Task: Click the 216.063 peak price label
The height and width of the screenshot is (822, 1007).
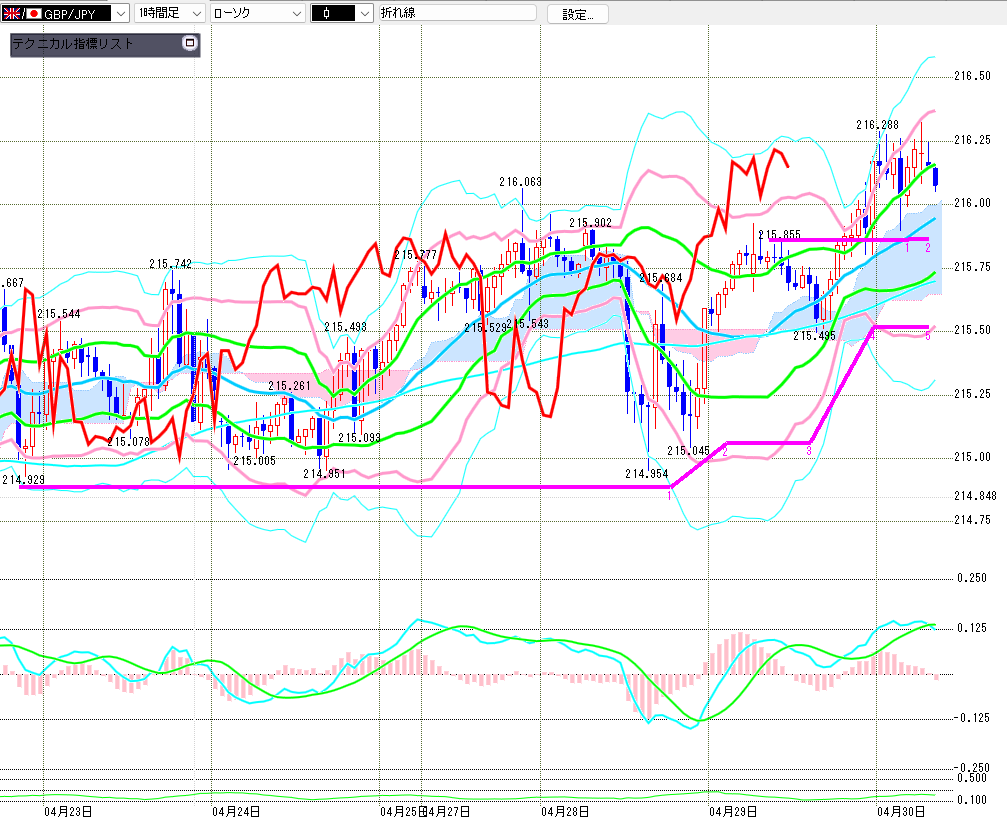Action: tap(520, 182)
